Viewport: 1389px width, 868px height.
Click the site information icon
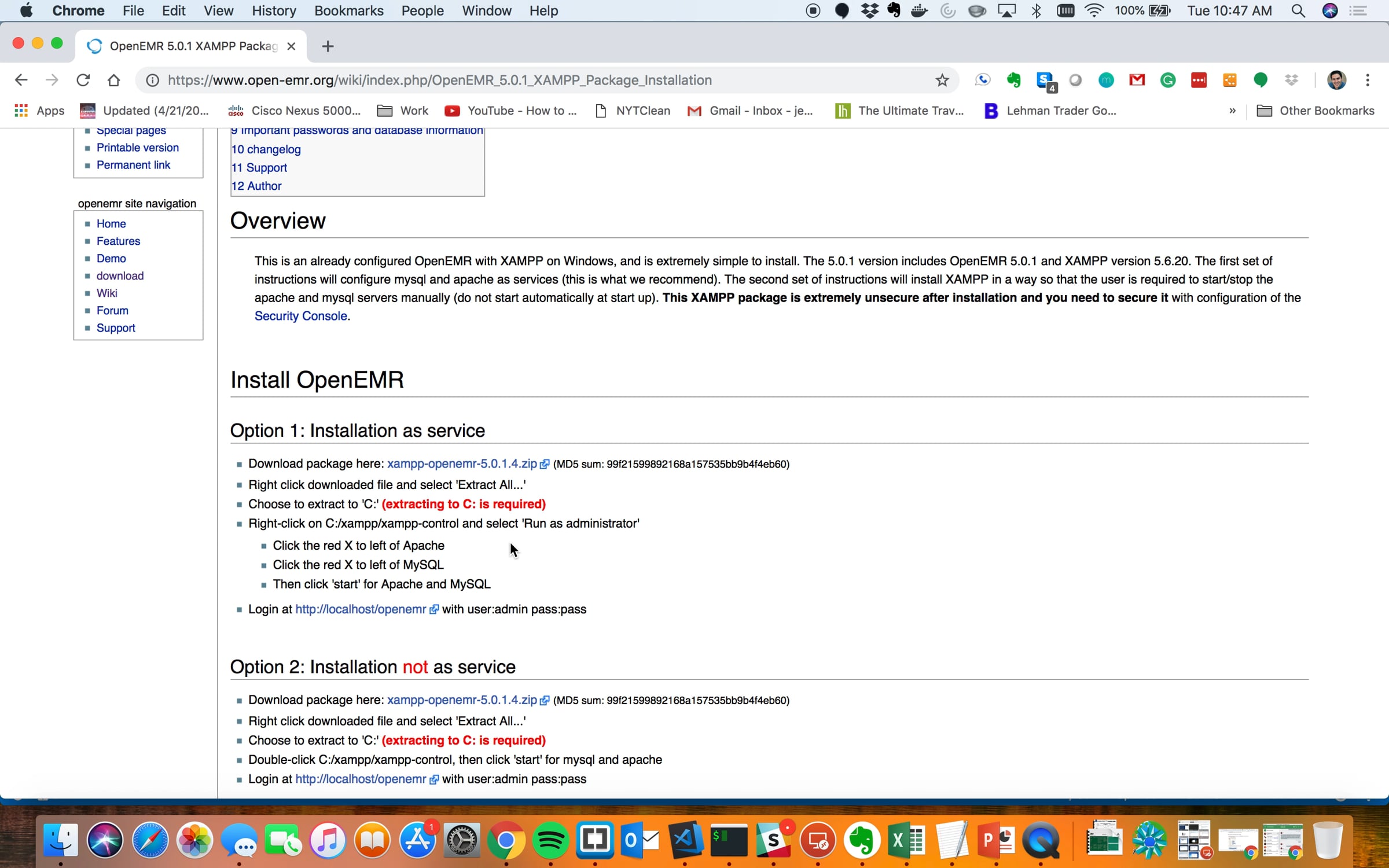click(x=152, y=80)
